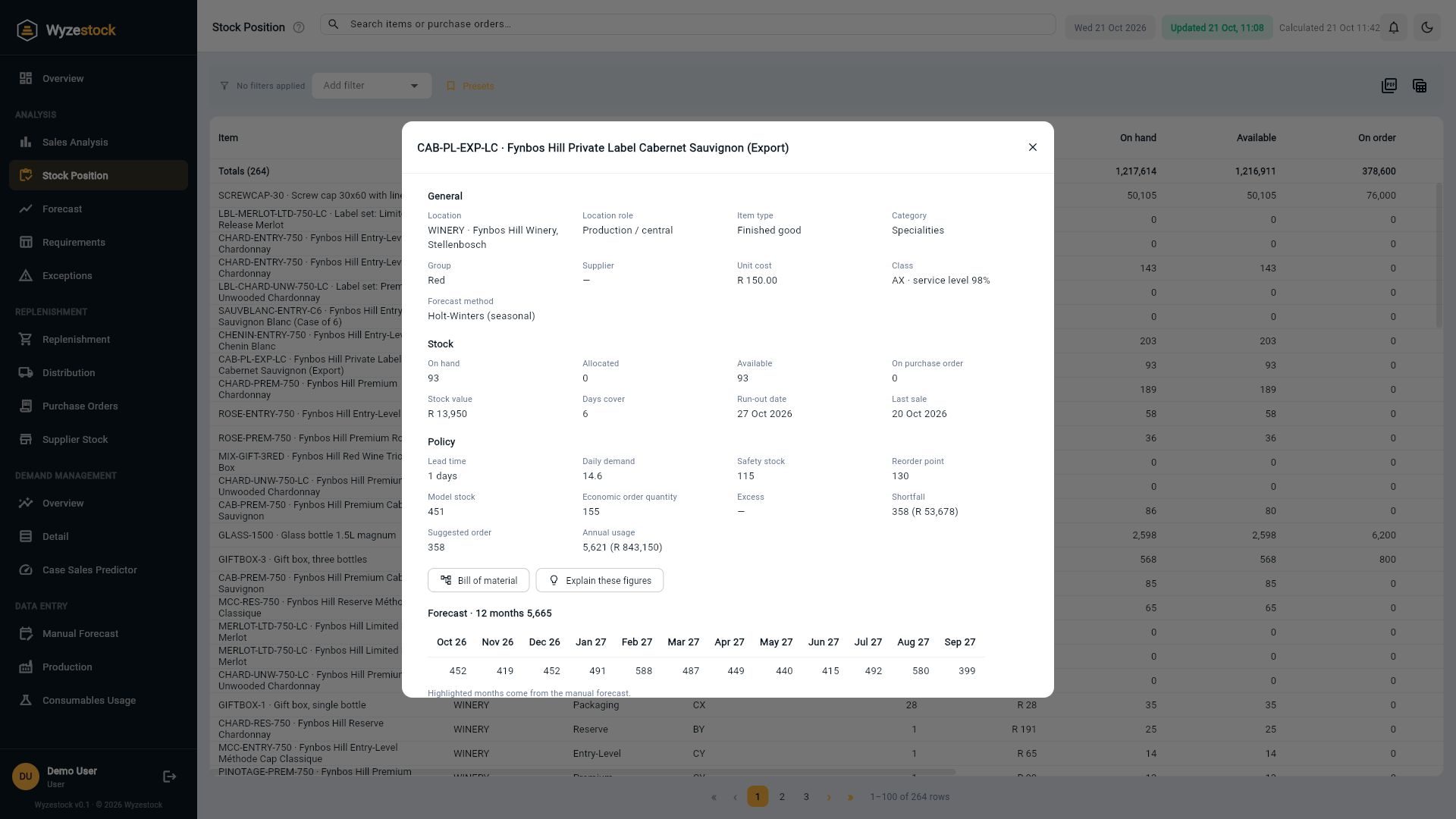
Task: Click the Wyzestock logo
Action: 66,30
